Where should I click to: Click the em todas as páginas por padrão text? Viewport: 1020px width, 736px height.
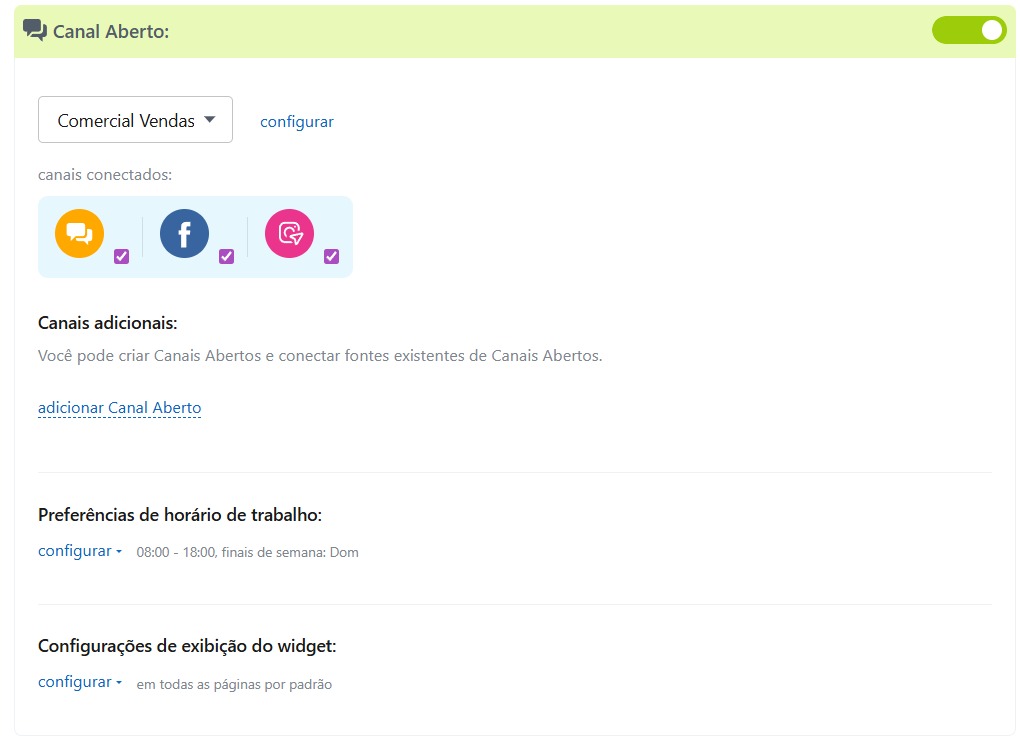234,685
